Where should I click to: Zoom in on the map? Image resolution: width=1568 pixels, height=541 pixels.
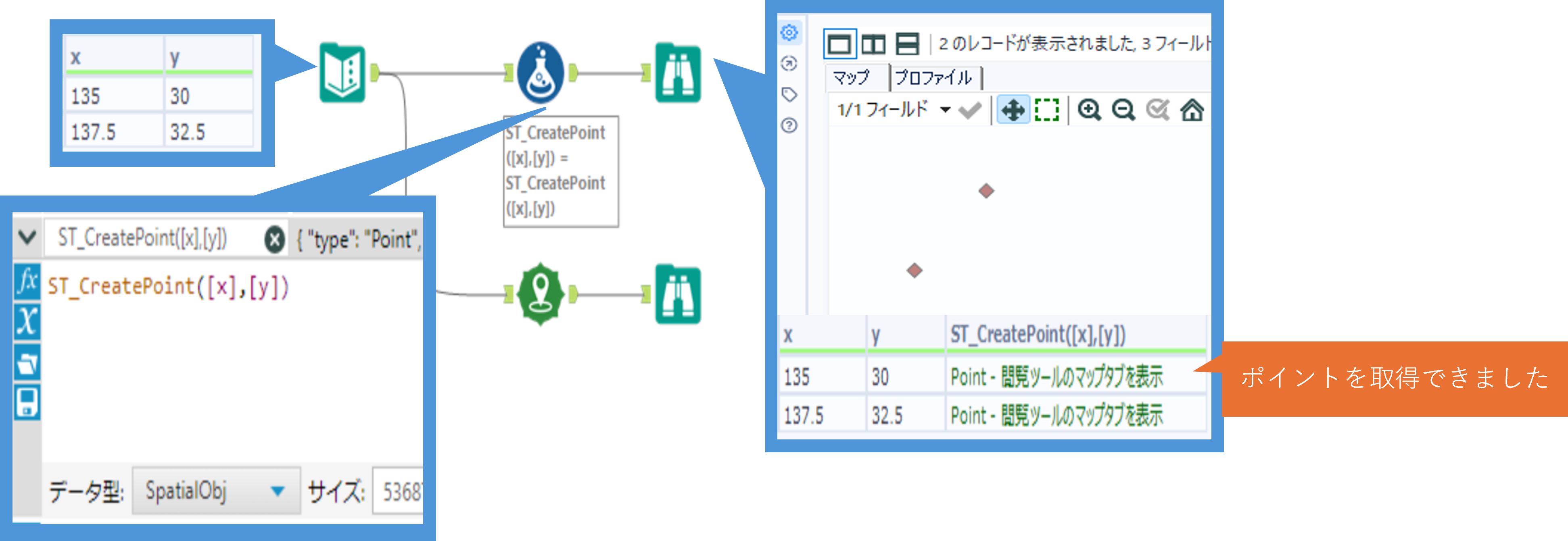[x=1089, y=110]
